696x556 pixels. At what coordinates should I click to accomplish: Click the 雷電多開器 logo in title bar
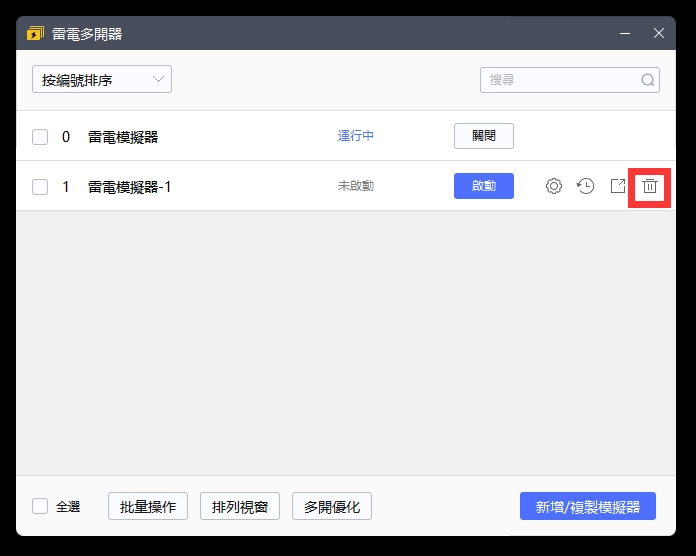pyautogui.click(x=35, y=34)
